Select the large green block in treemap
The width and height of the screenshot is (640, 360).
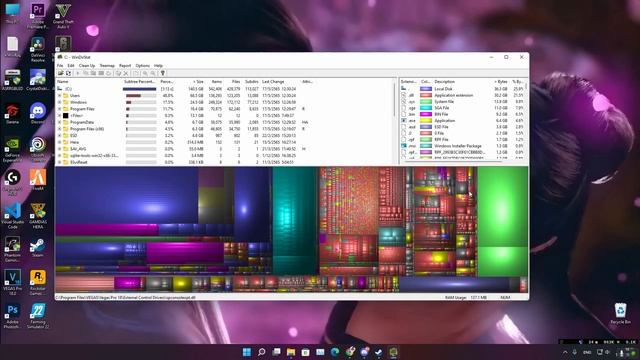[x=502, y=206]
